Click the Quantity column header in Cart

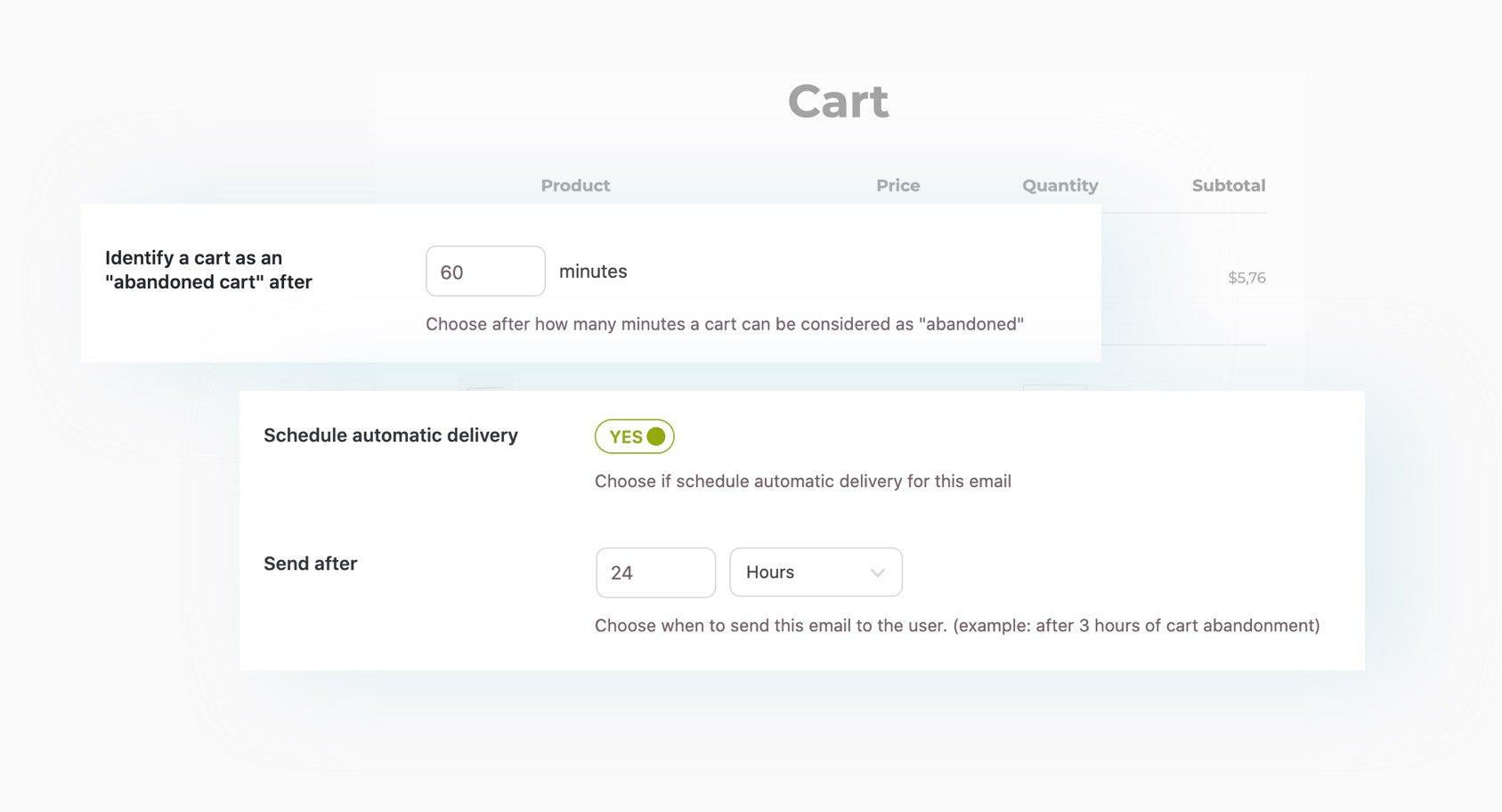tap(1060, 185)
